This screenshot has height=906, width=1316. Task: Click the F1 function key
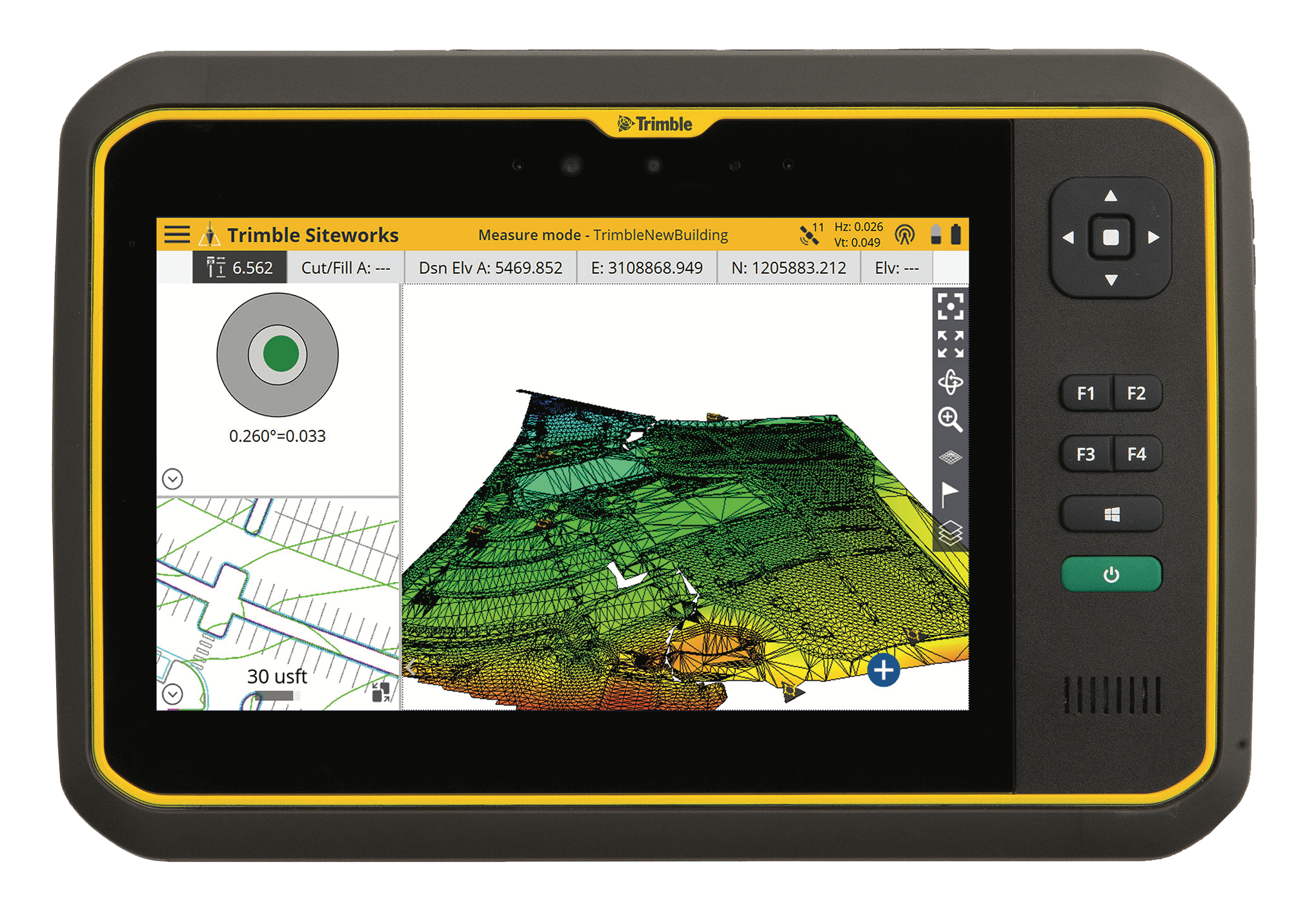click(1086, 393)
